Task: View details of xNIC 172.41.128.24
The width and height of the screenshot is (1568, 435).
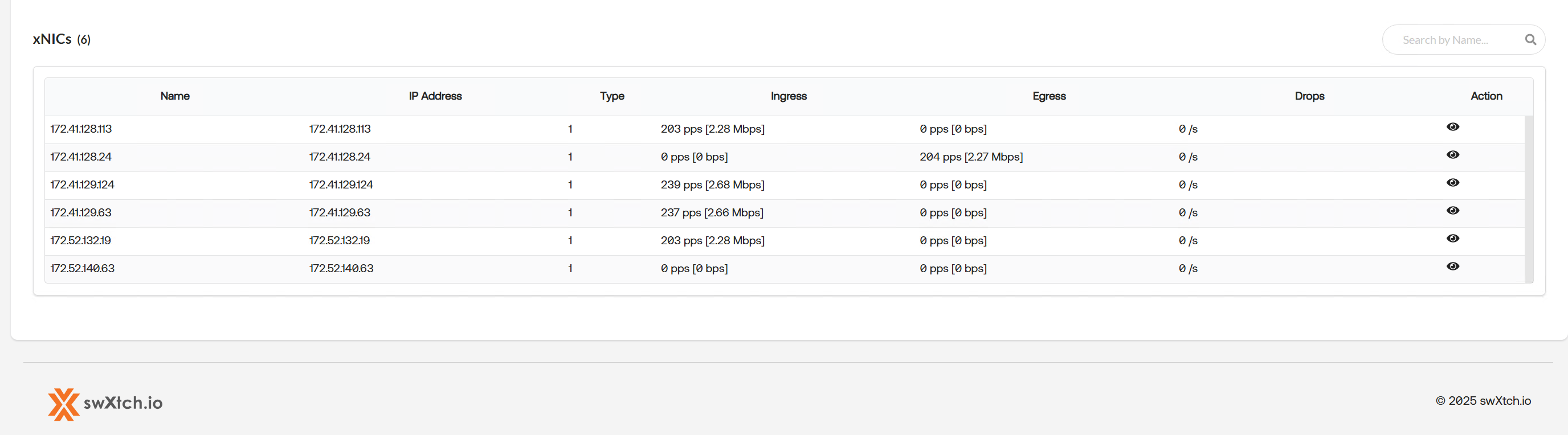Action: [x=1452, y=155]
